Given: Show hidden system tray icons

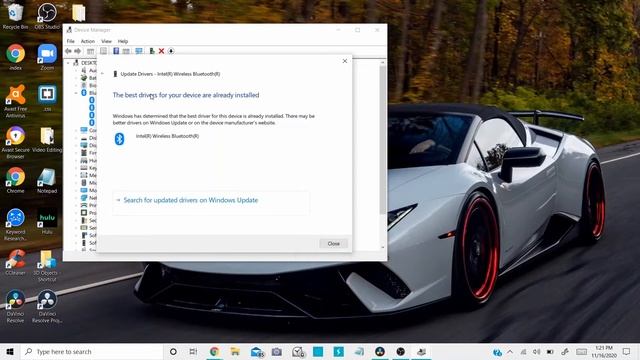Looking at the screenshot, I should point(510,351).
